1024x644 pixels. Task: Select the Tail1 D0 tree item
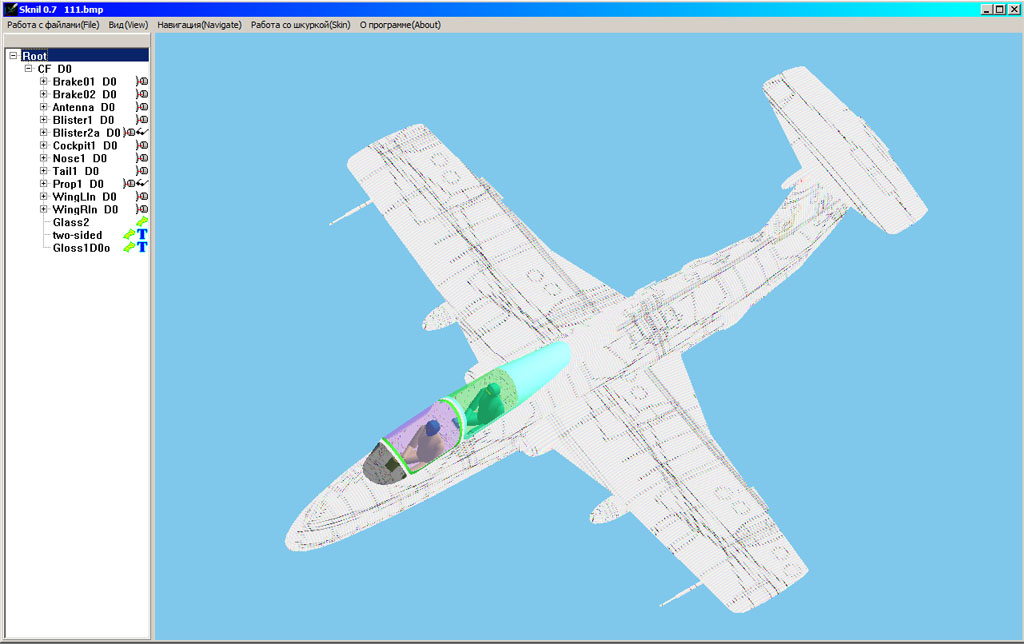[x=76, y=171]
